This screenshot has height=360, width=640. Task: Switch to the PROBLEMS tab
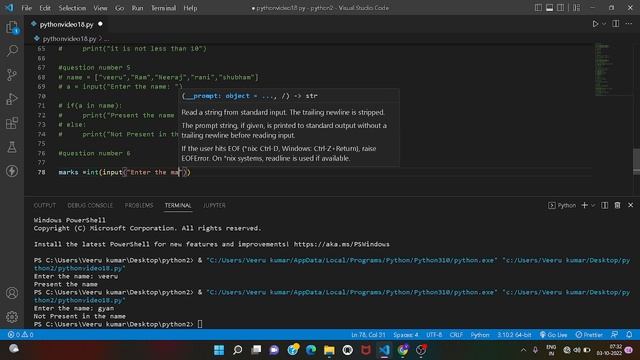(139, 205)
